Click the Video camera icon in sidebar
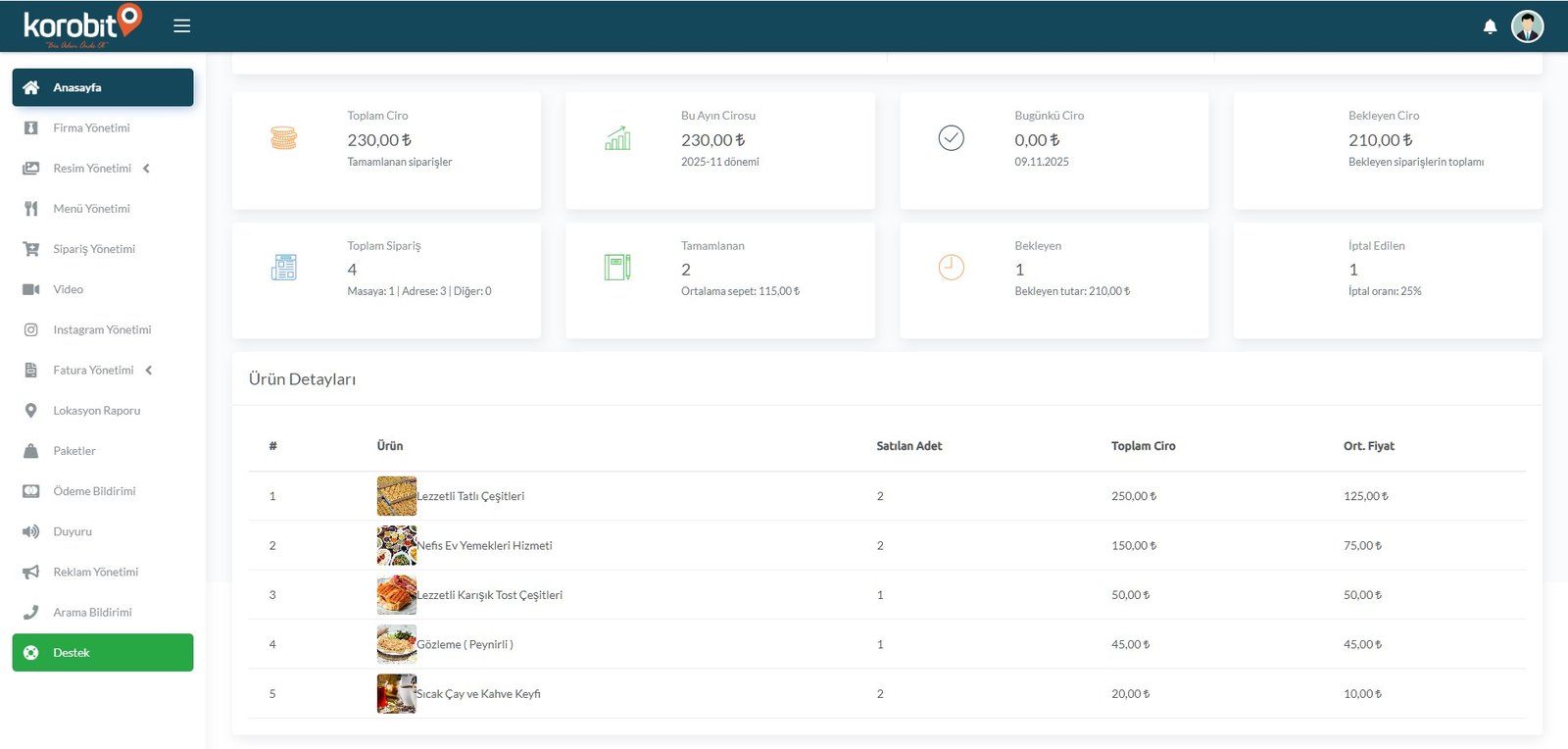 (31, 289)
